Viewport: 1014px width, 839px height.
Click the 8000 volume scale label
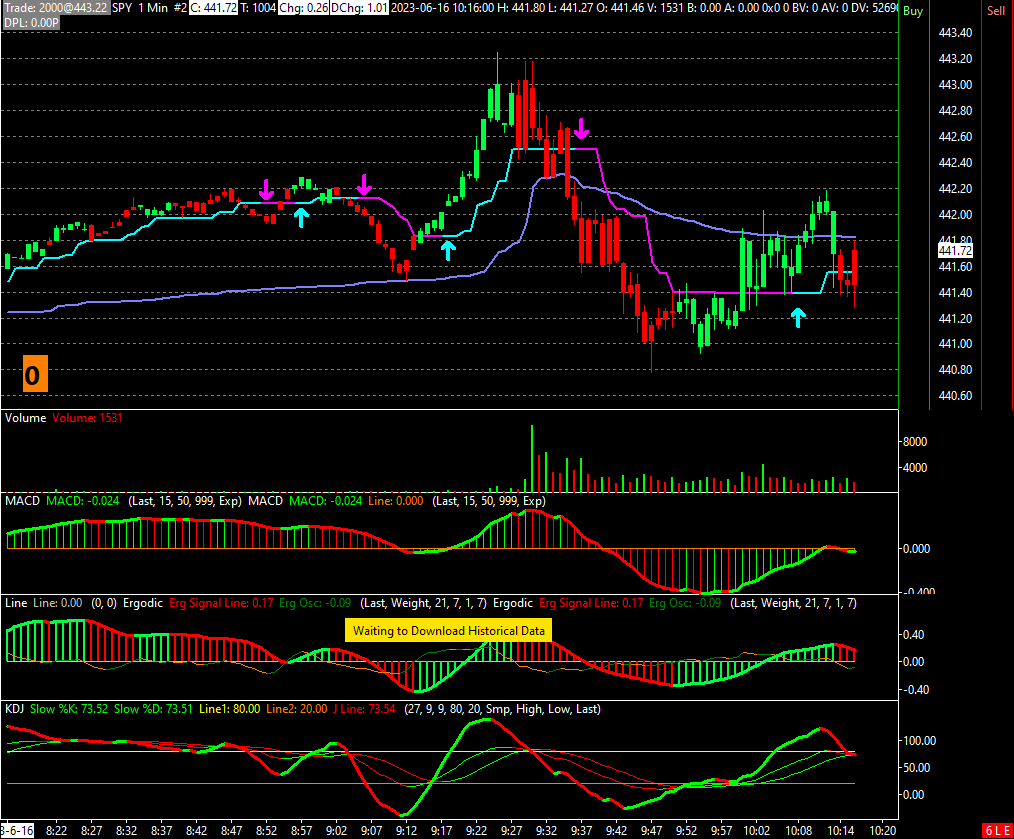point(914,442)
